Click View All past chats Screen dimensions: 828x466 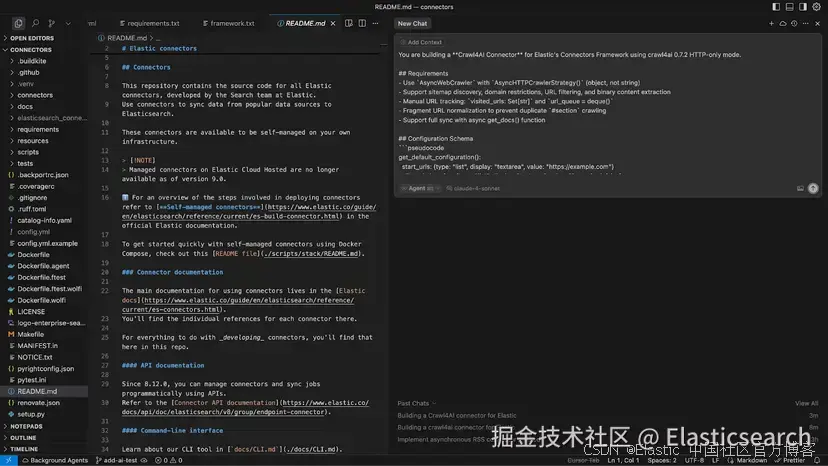806,403
